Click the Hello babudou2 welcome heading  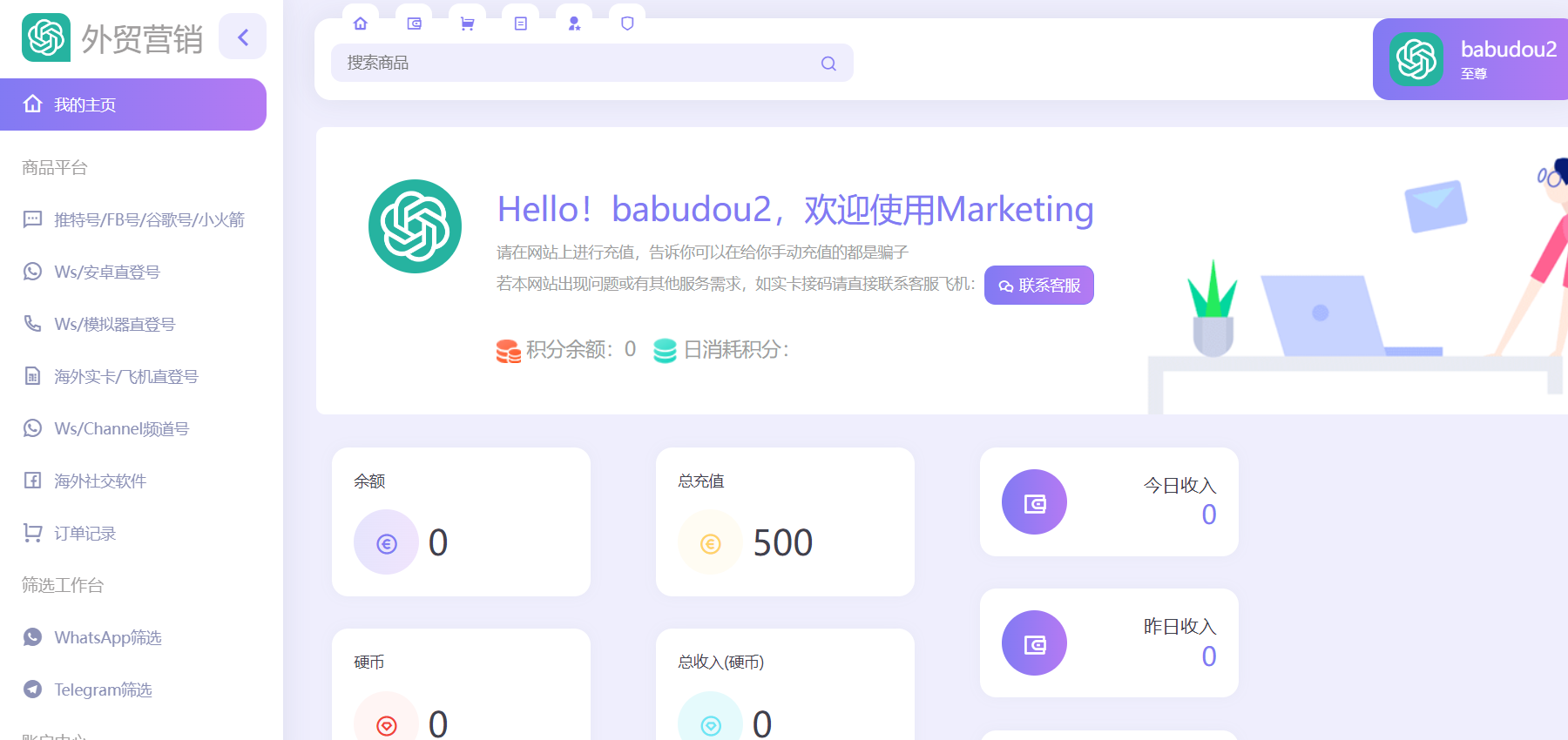click(x=795, y=210)
